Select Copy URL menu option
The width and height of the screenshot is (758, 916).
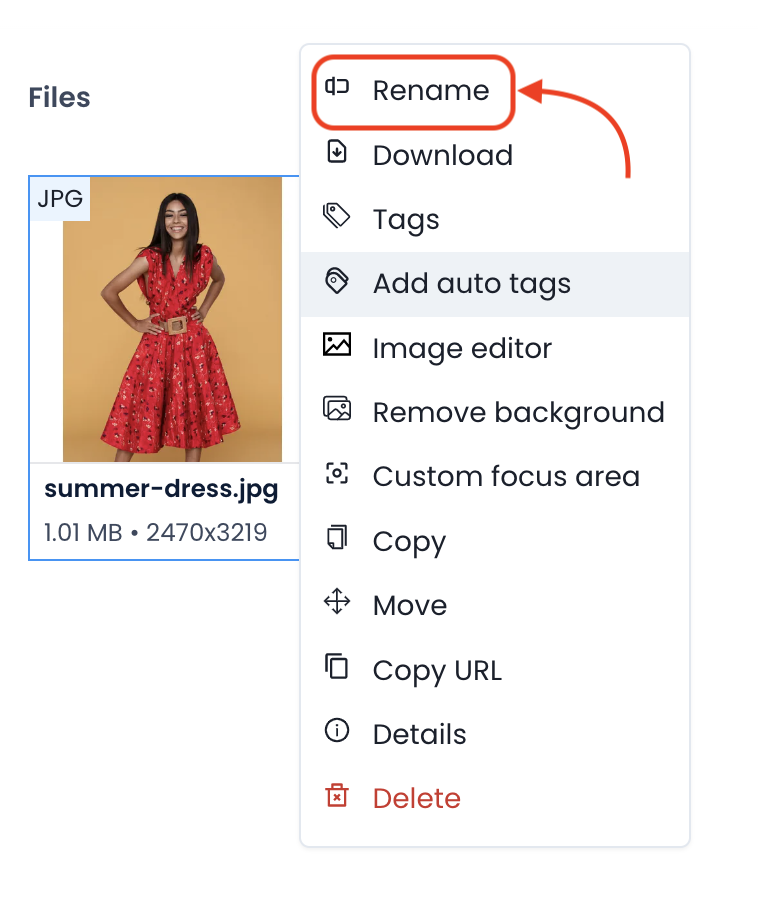(x=495, y=670)
